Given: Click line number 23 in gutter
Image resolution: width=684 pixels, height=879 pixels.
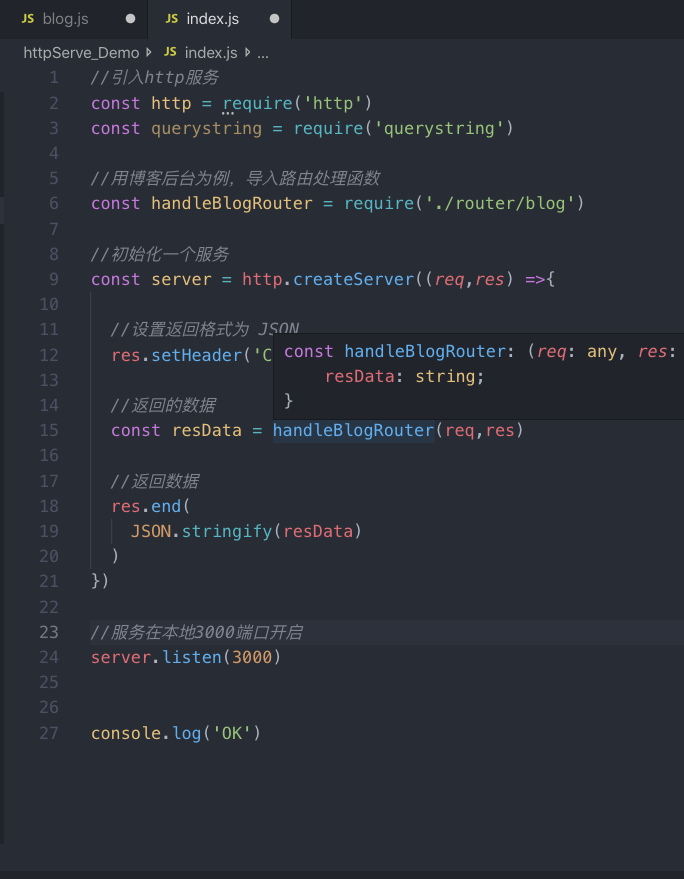Looking at the screenshot, I should 49,632.
